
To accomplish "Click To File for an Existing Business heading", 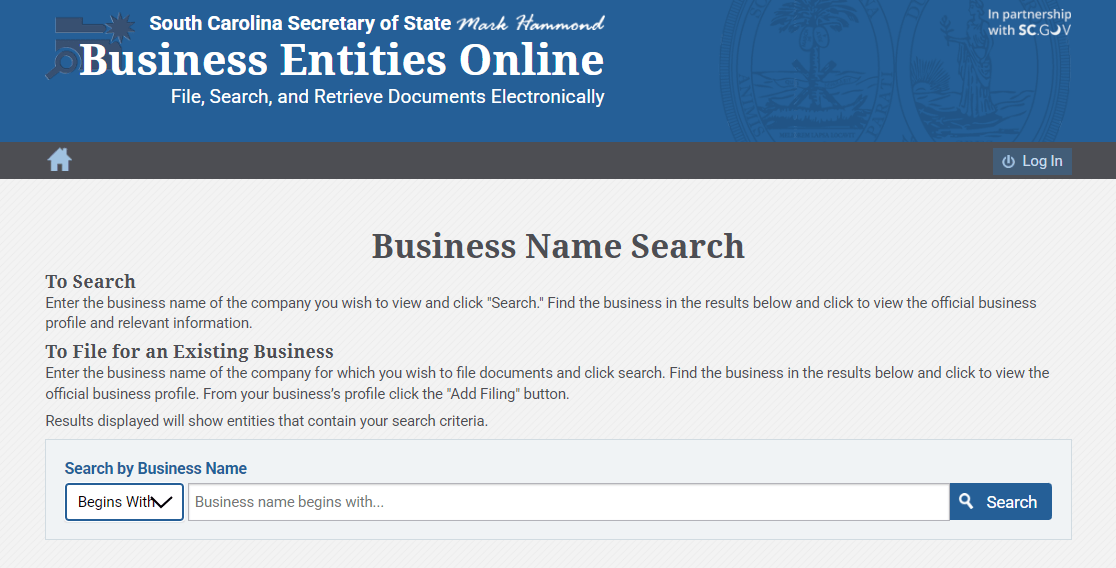I will tap(189, 352).
